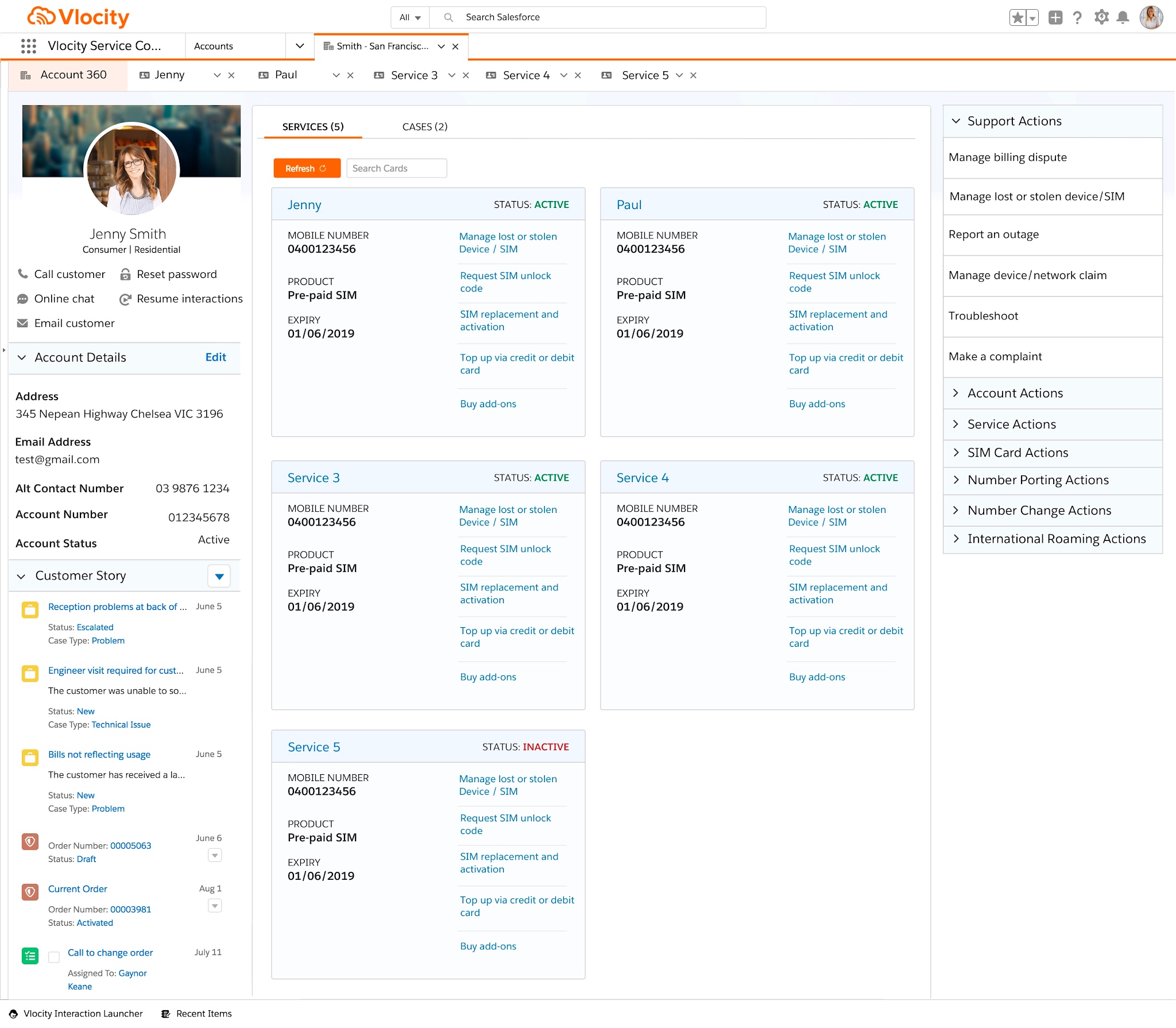This screenshot has width=1176, height=1028.
Task: Open the Service 5 subtab
Action: [644, 75]
